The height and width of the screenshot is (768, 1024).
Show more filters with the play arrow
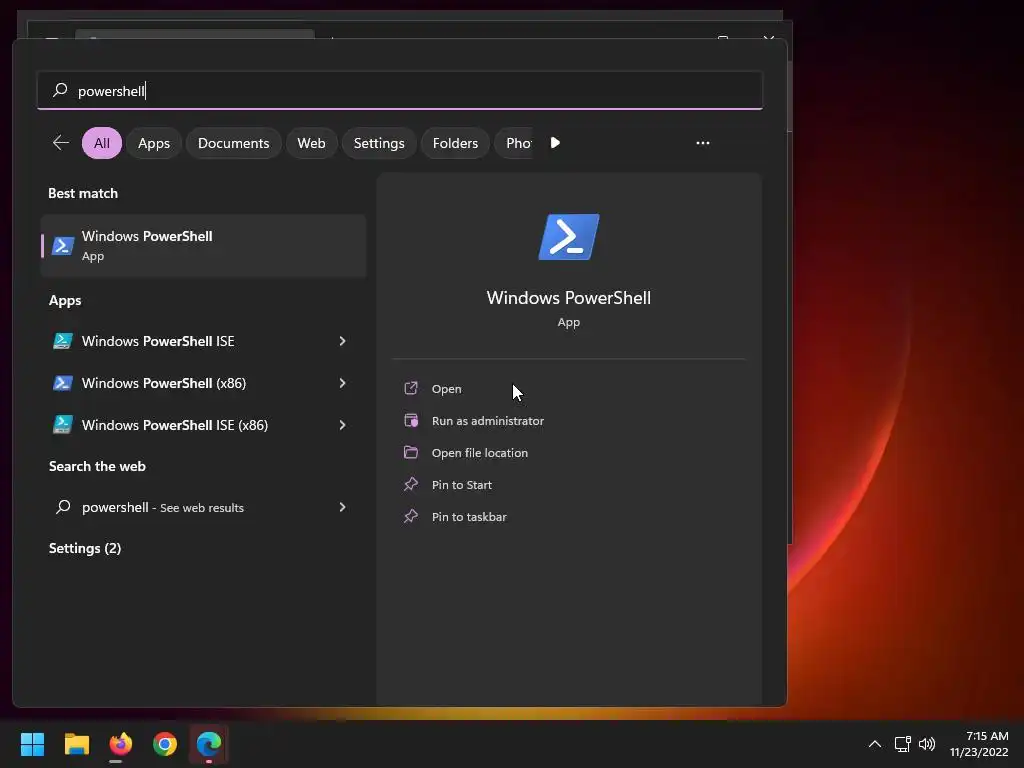[x=555, y=143]
